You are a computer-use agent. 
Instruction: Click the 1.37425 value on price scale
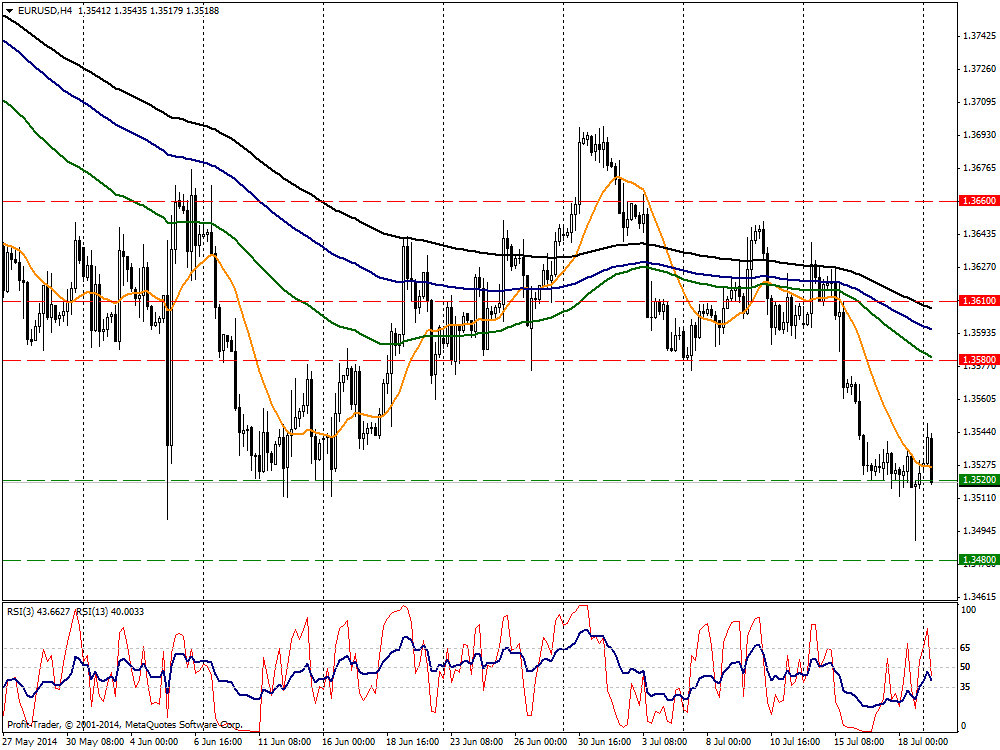coord(977,36)
